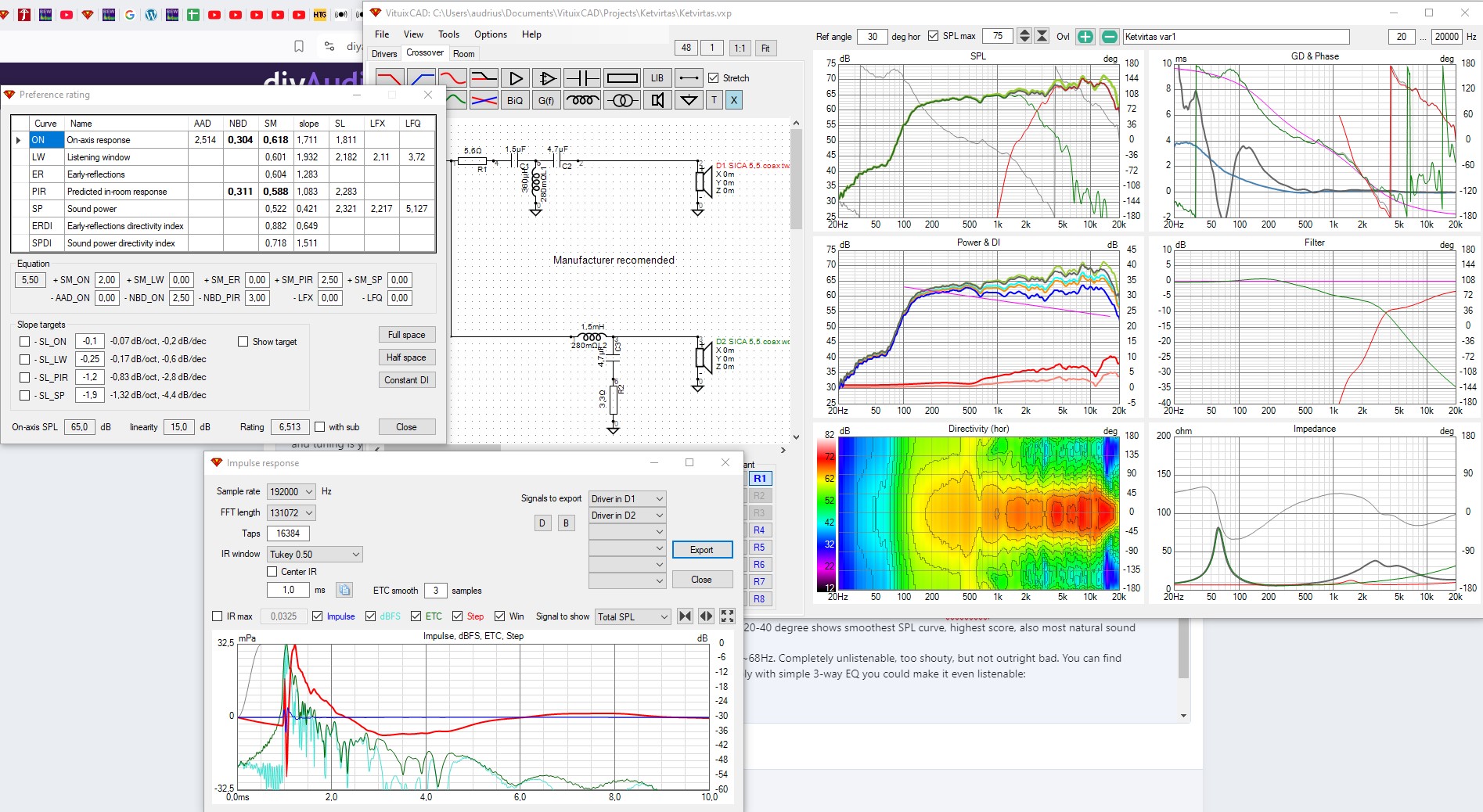Insert a resistor component
This screenshot has height=812, width=1483.
point(622,78)
